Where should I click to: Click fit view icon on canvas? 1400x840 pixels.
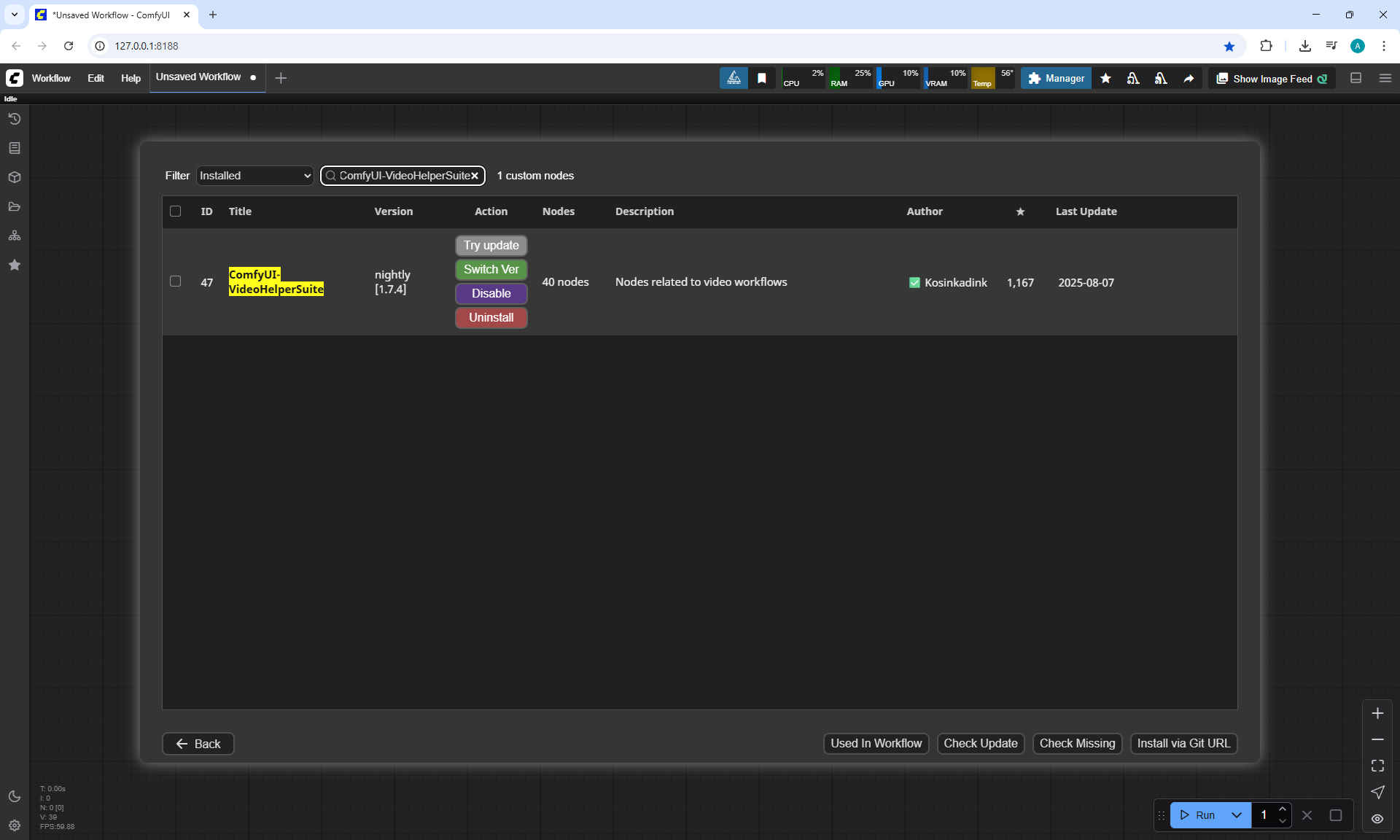coord(1377,766)
